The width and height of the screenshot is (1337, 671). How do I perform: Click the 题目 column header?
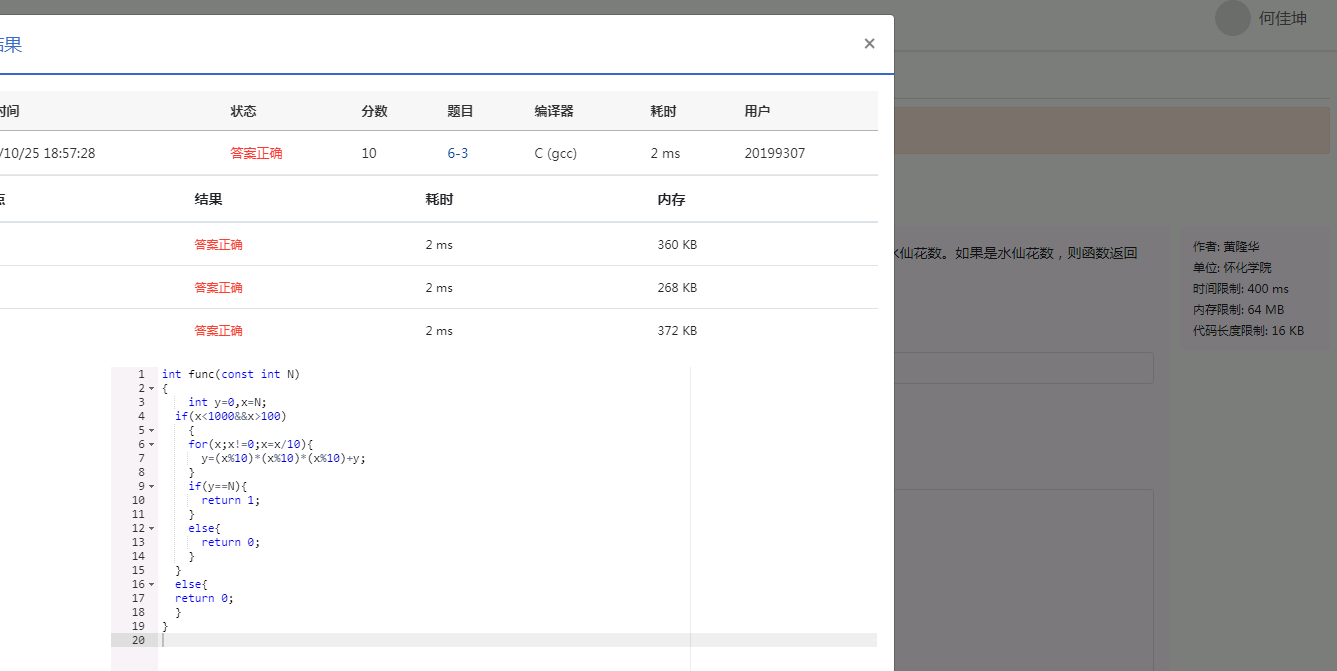(x=460, y=111)
